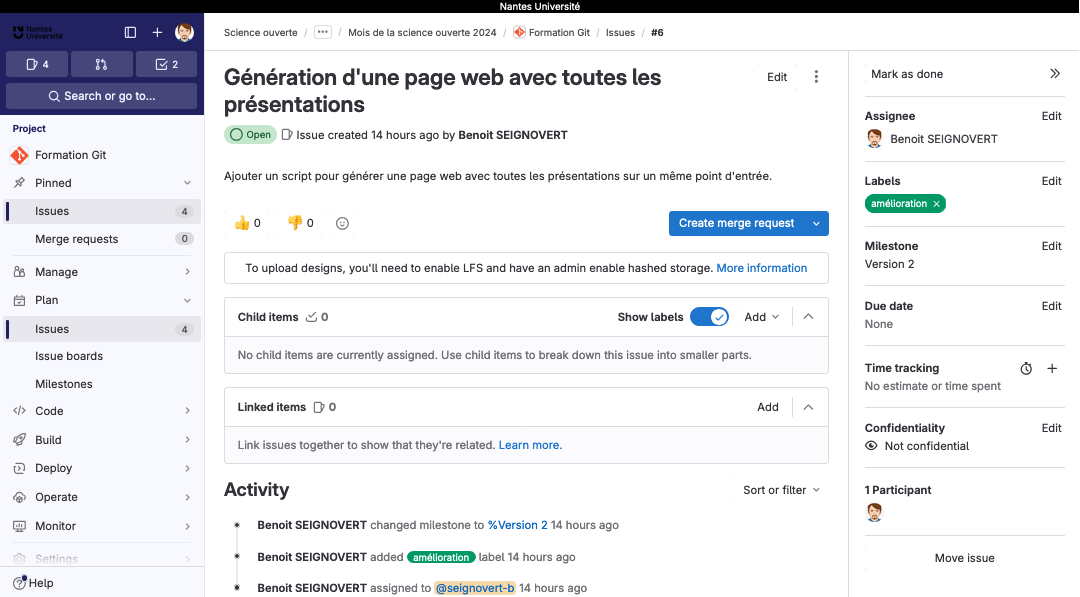Open Issues under Plan section
This screenshot has width=1080, height=597.
point(103,329)
